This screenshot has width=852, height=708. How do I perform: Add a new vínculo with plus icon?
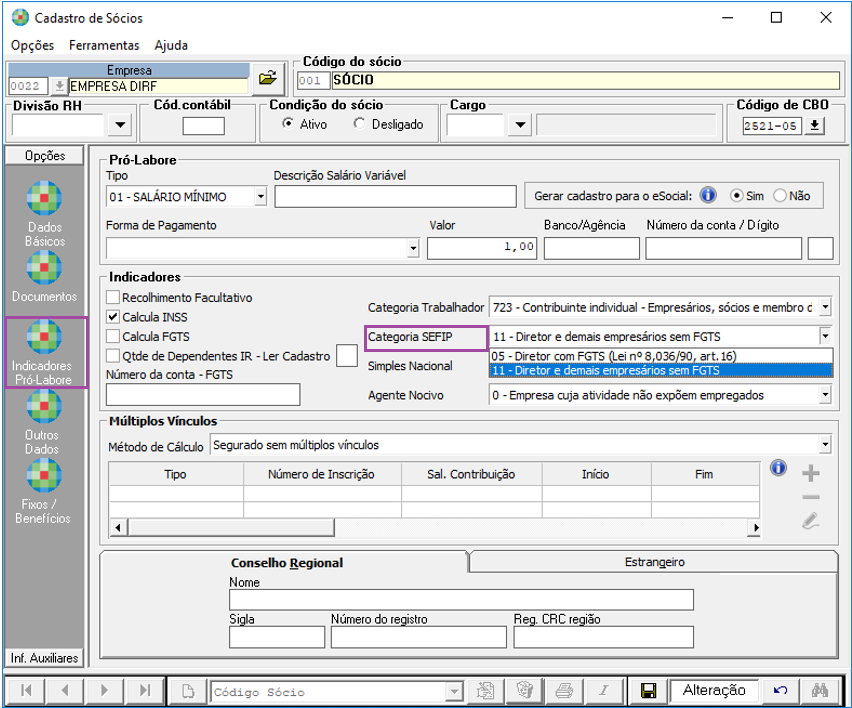pyautogui.click(x=810, y=473)
